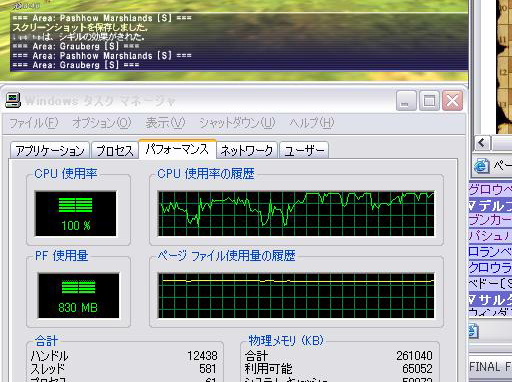512x382 pixels.
Task: Open the パシュハ link in browser list
Action: 490,236
